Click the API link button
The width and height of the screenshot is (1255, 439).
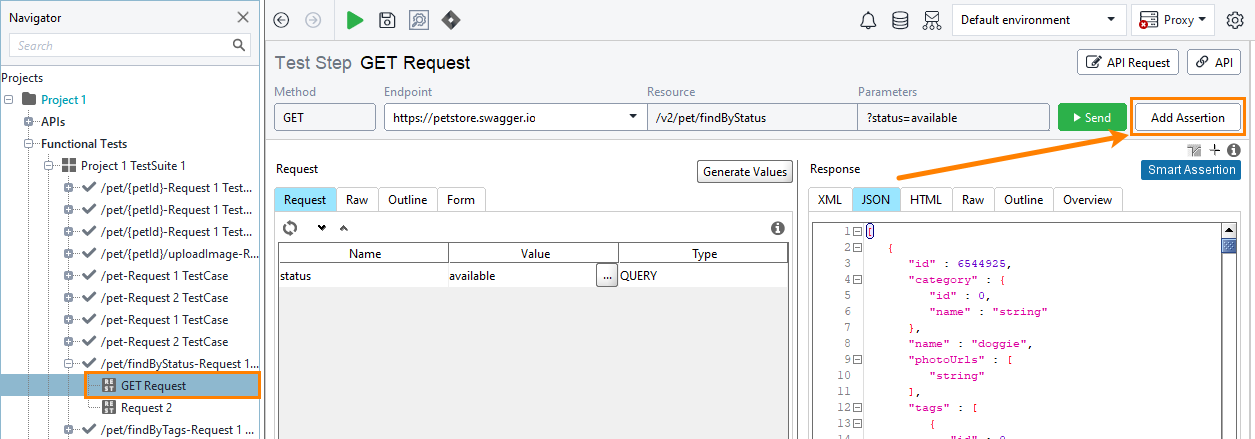pyautogui.click(x=1214, y=62)
